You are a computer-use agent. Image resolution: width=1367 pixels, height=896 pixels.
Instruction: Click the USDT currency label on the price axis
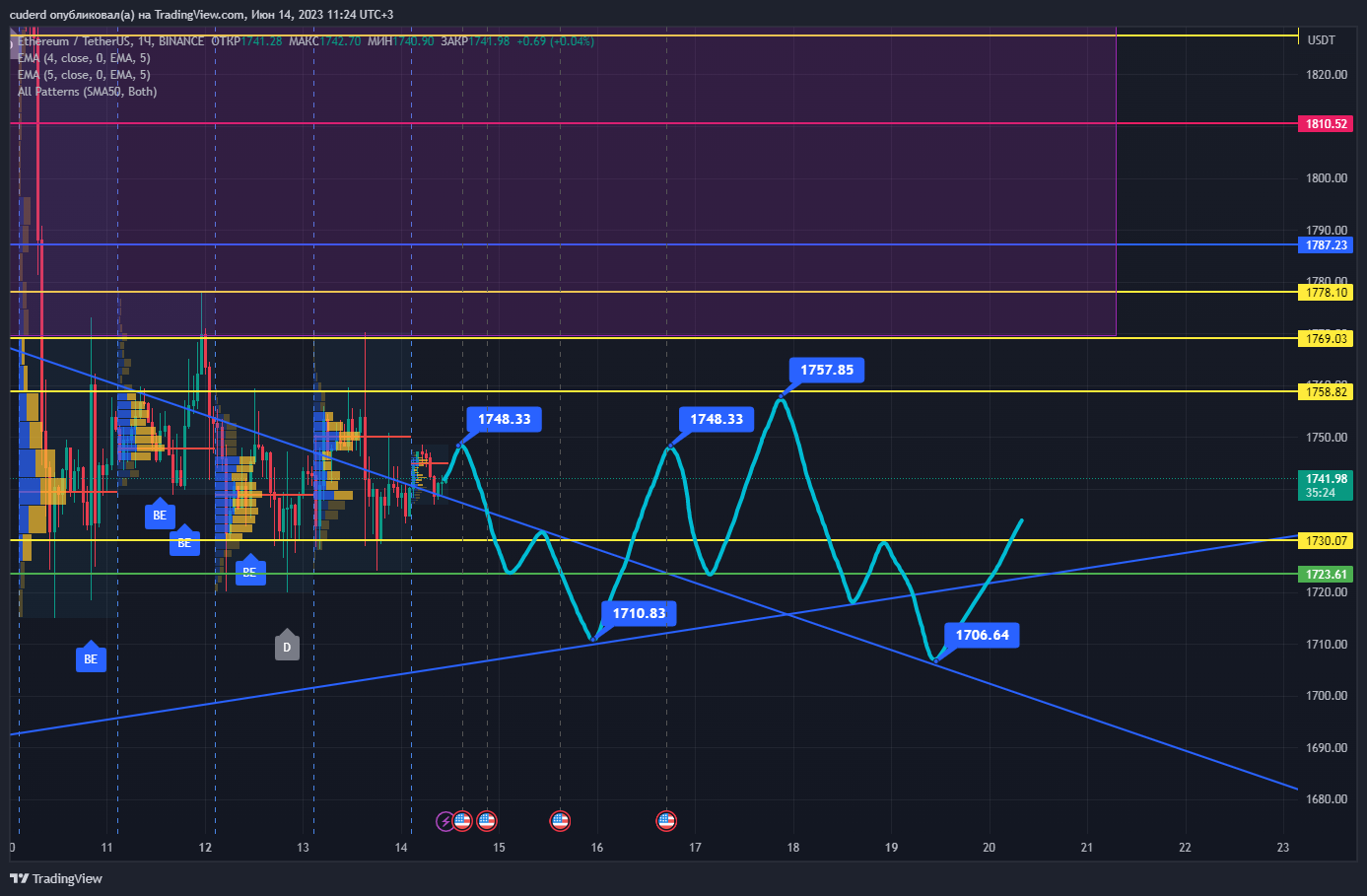(1321, 40)
